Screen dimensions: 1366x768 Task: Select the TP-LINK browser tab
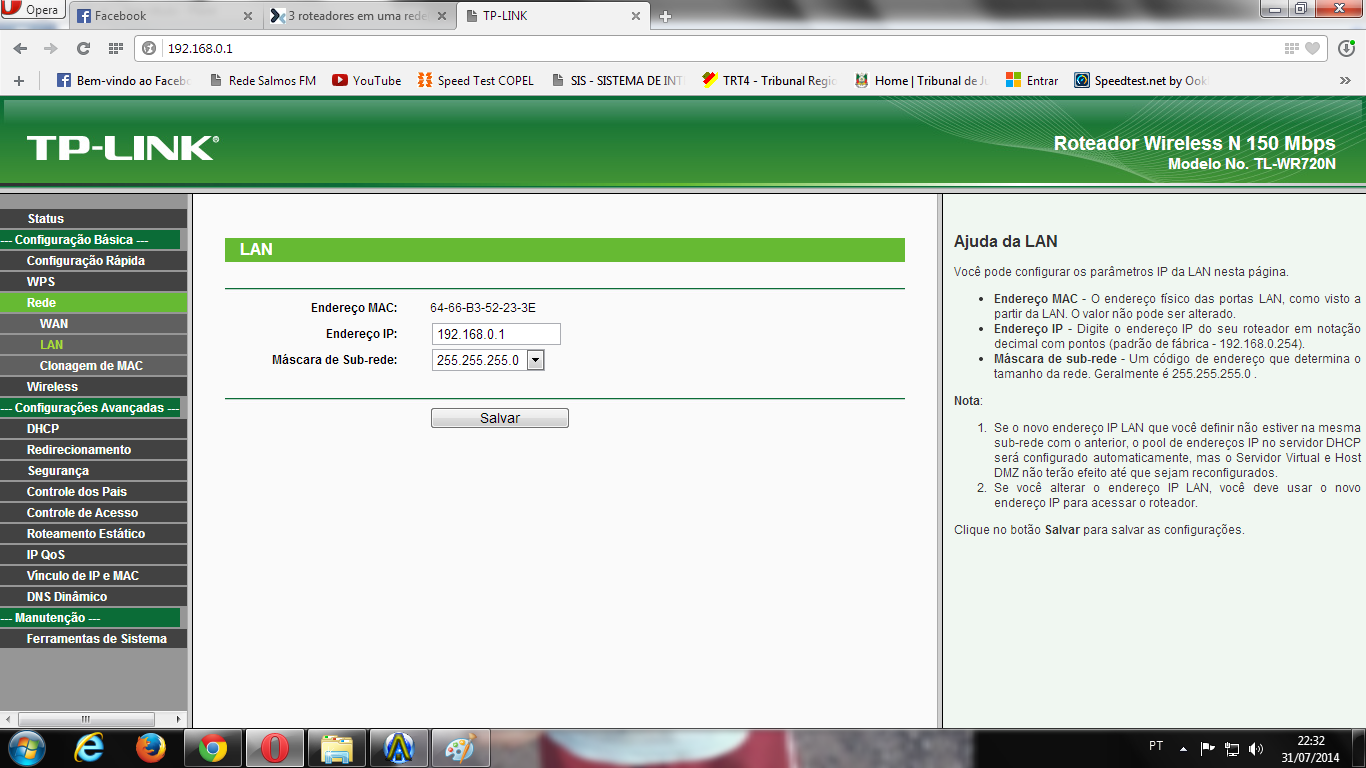[x=553, y=16]
